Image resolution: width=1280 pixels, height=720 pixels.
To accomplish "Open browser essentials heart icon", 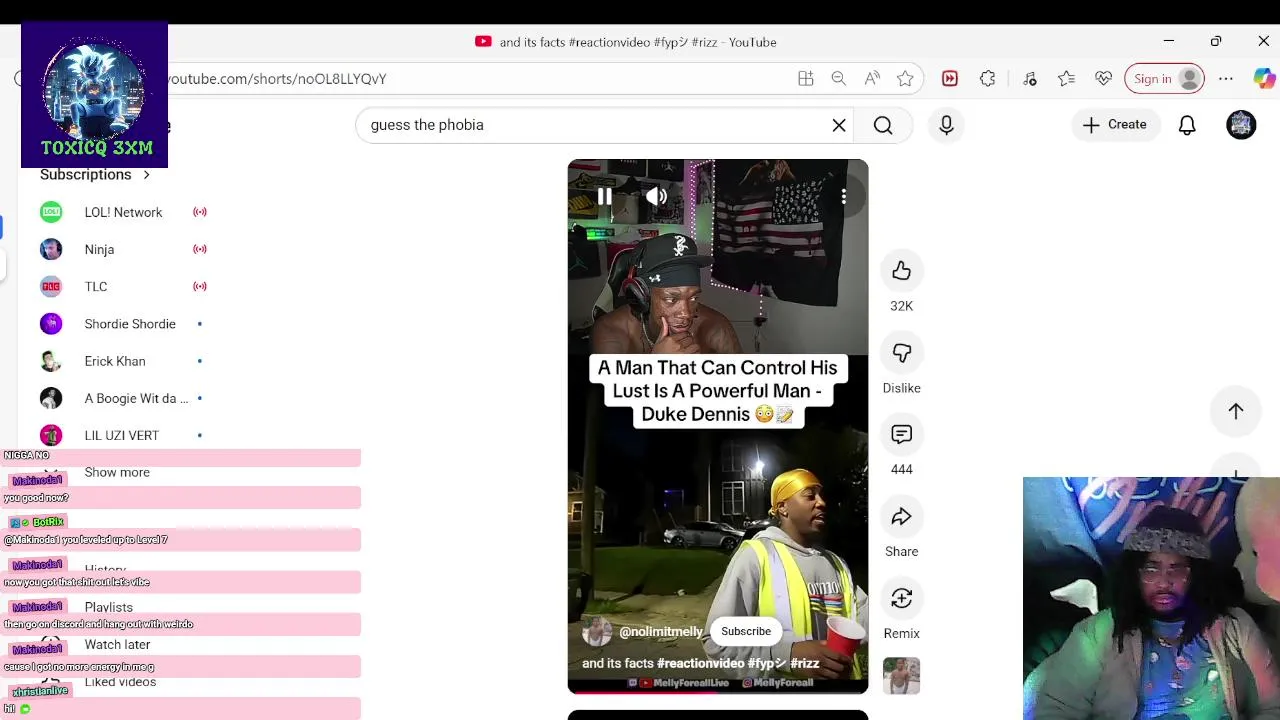I will coord(1104,79).
